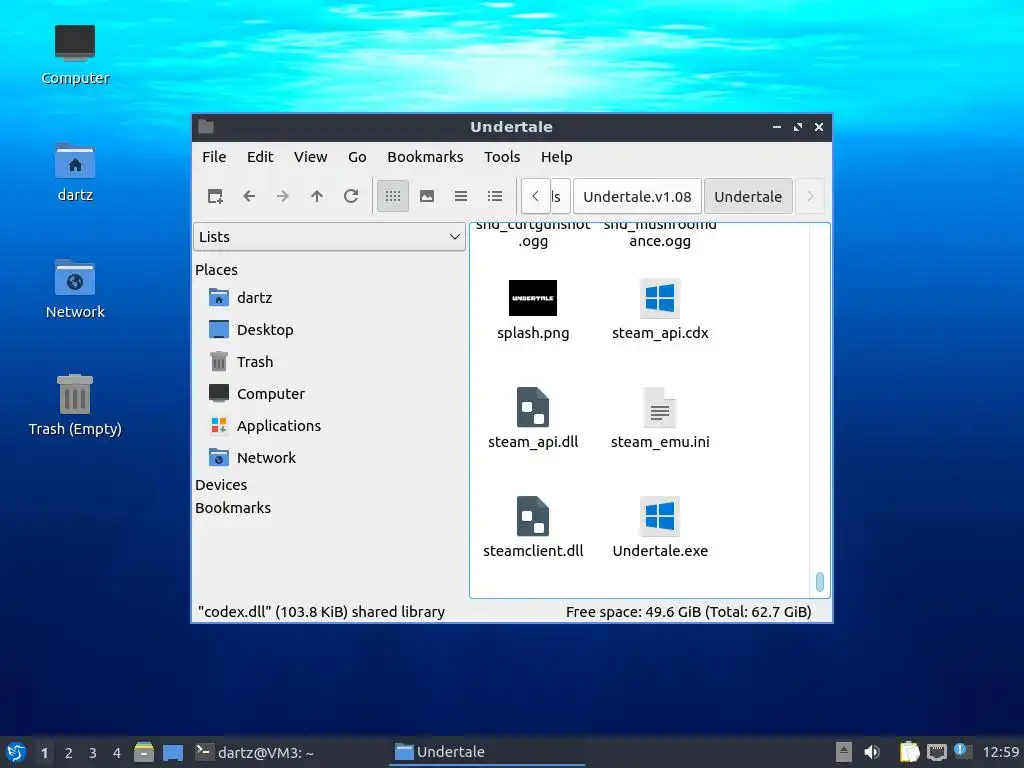Screen dimensions: 1024x768
Task: Open the volume control tray icon
Action: (872, 752)
